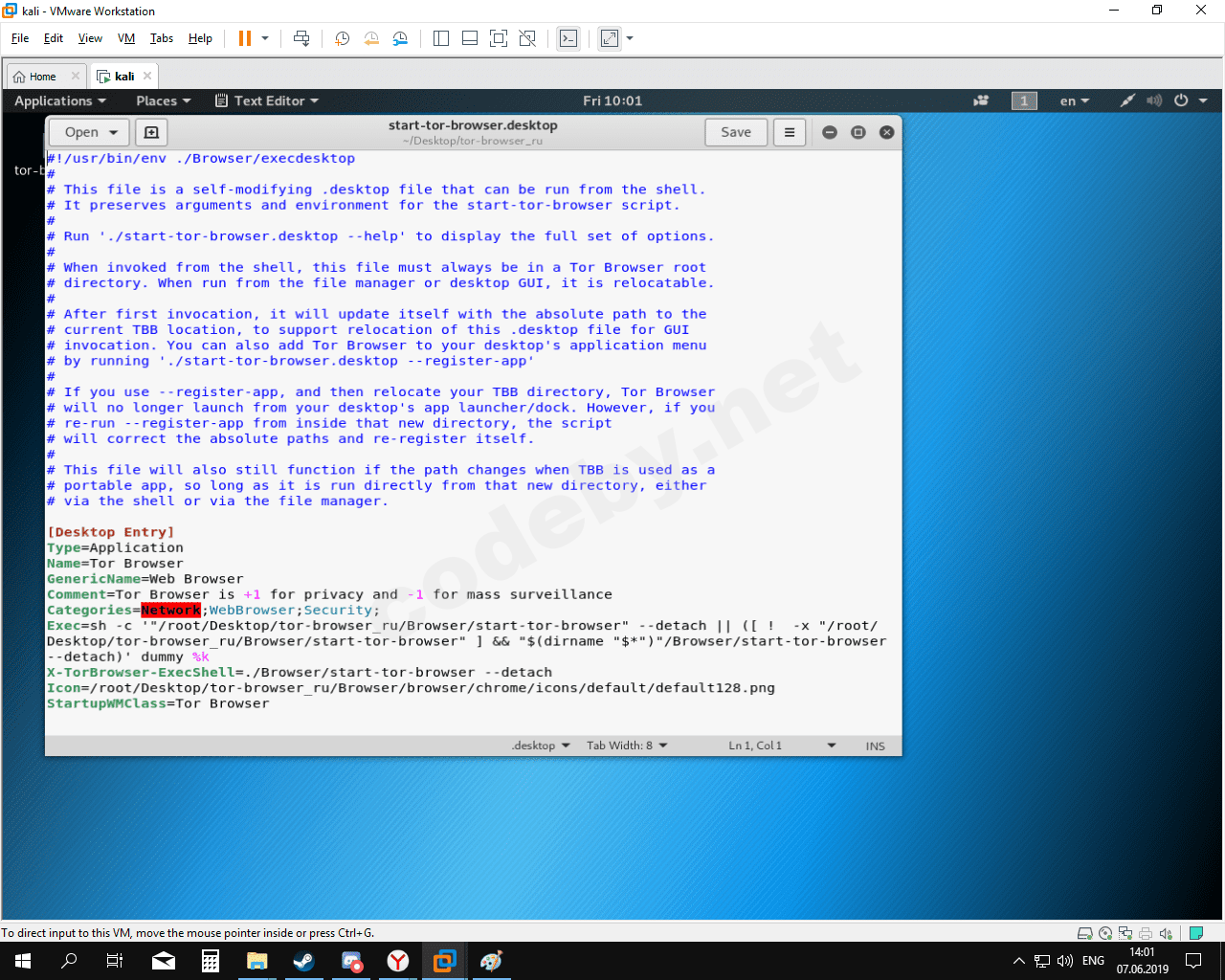Revert the VM to previous snapshot
Image resolution: width=1225 pixels, height=980 pixels.
[x=371, y=38]
